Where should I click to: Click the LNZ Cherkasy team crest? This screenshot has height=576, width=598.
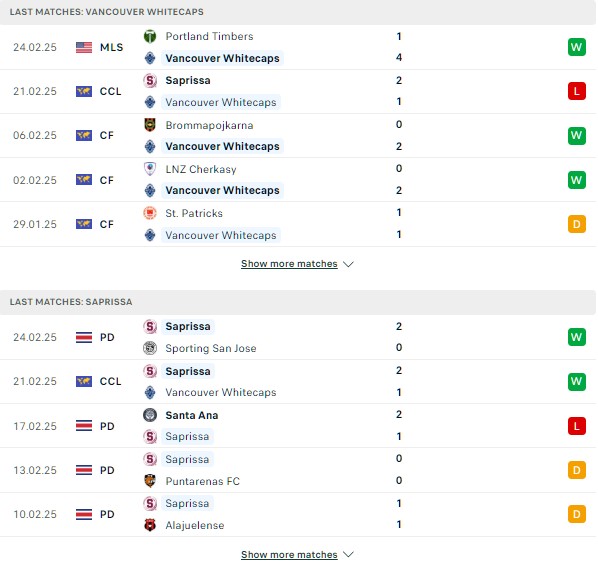(x=150, y=169)
